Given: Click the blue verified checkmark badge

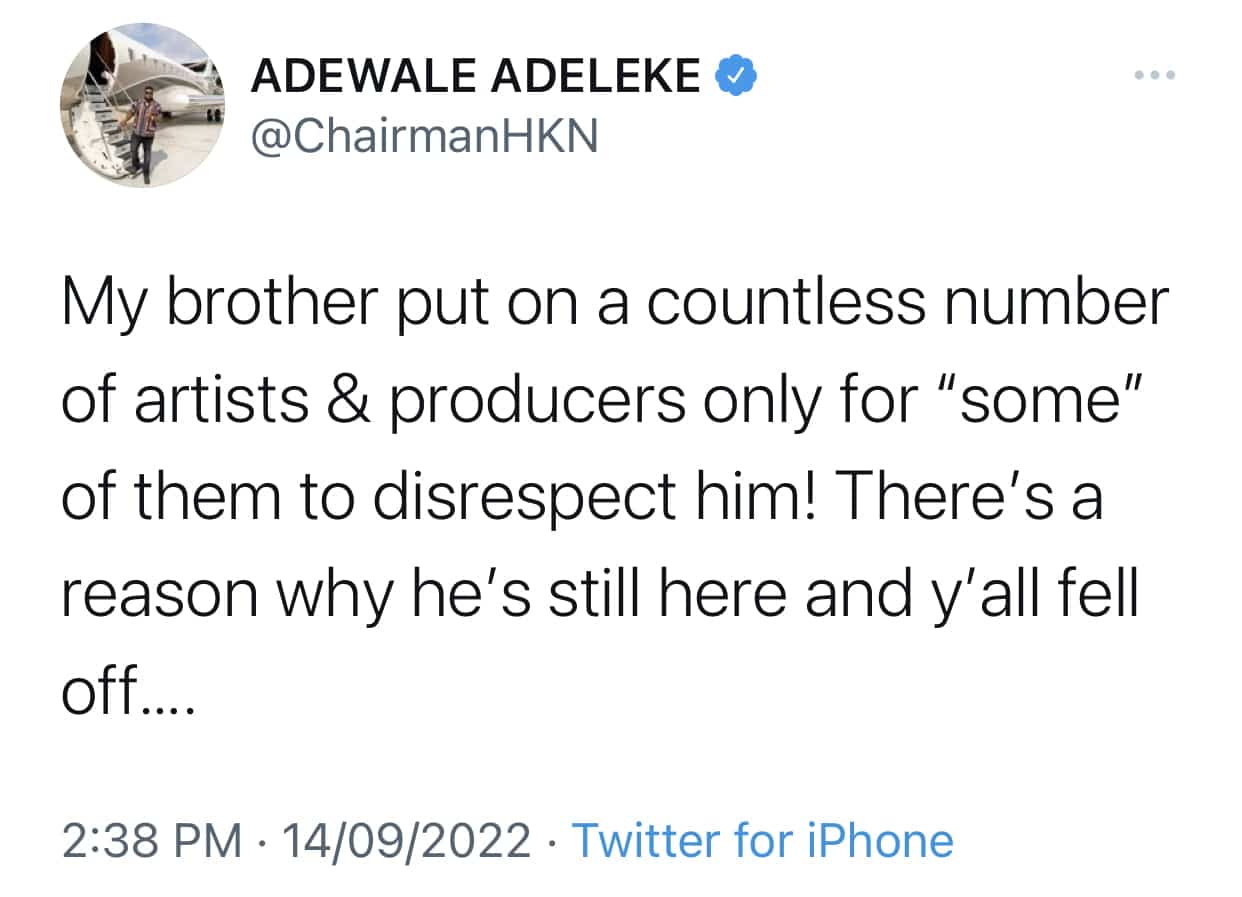Looking at the screenshot, I should click(x=735, y=76).
